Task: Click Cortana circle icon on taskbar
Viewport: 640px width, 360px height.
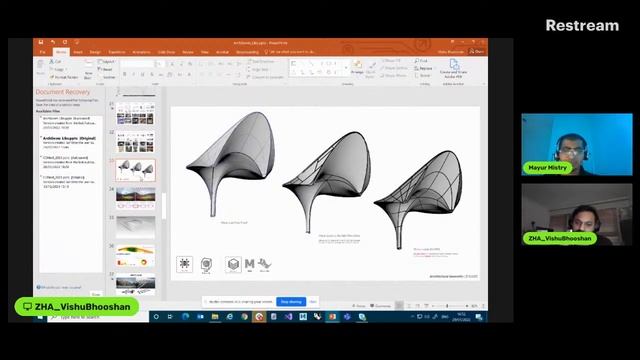Action: [x=156, y=317]
